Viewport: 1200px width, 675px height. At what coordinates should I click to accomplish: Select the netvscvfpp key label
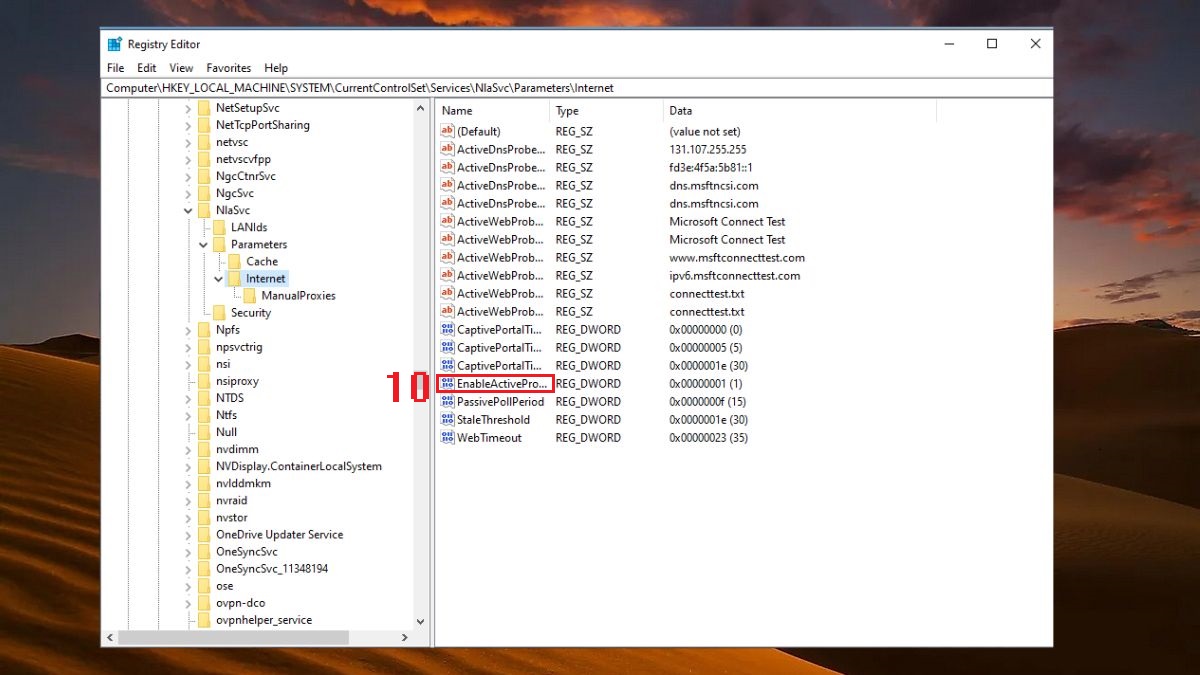pyautogui.click(x=243, y=159)
